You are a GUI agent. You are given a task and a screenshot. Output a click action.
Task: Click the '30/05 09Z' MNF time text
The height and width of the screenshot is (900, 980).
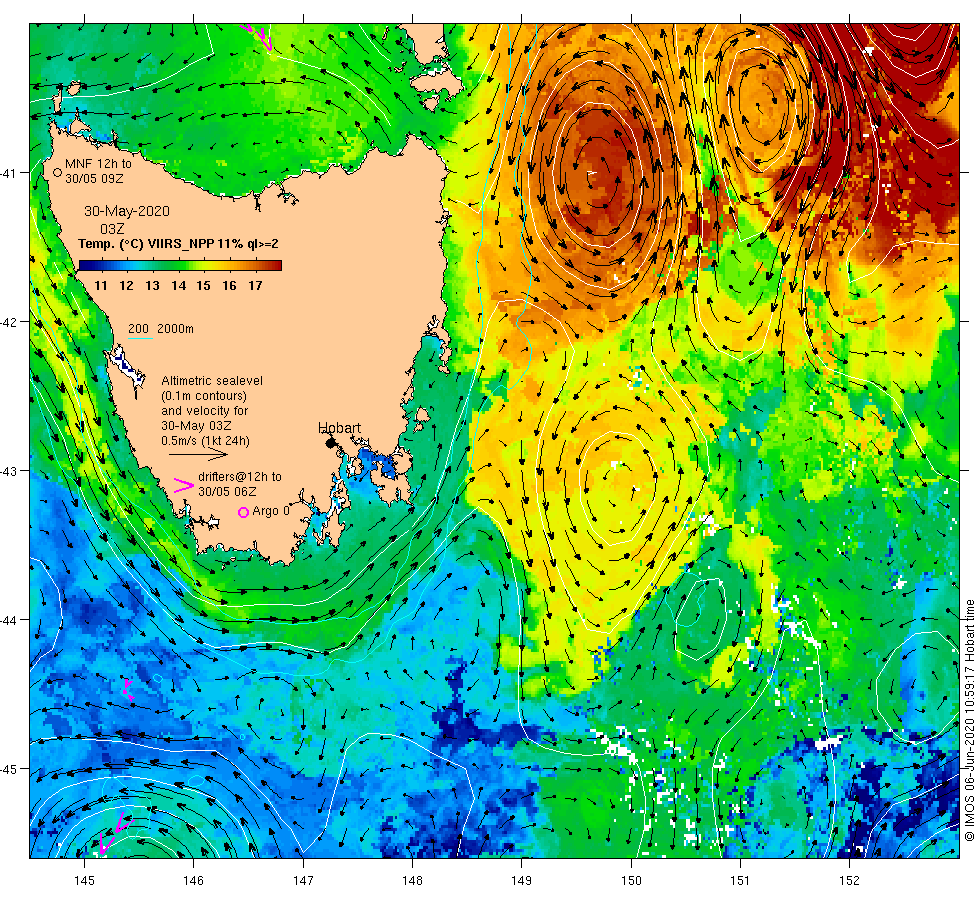[94, 179]
